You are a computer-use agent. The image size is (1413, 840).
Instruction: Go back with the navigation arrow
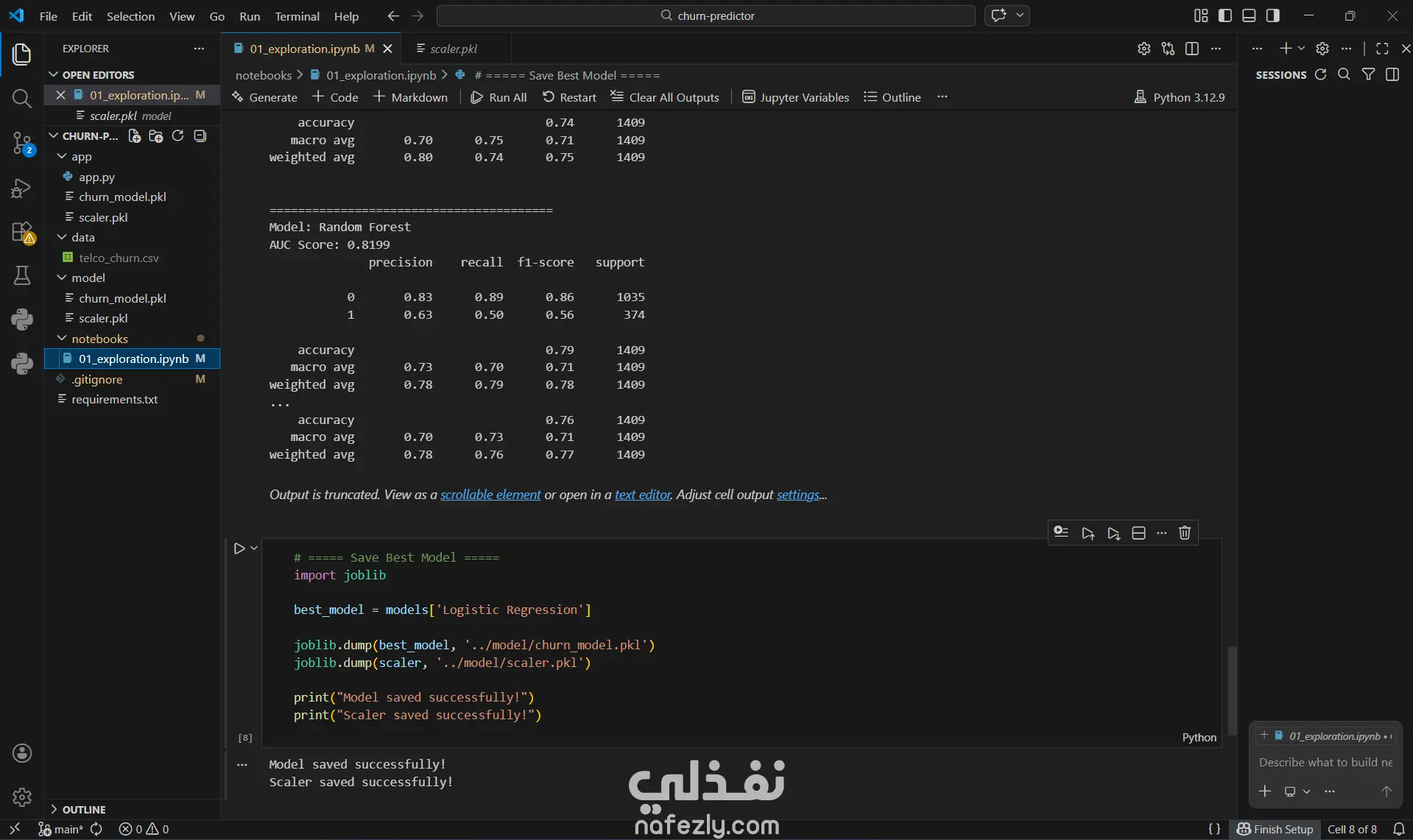[x=393, y=15]
